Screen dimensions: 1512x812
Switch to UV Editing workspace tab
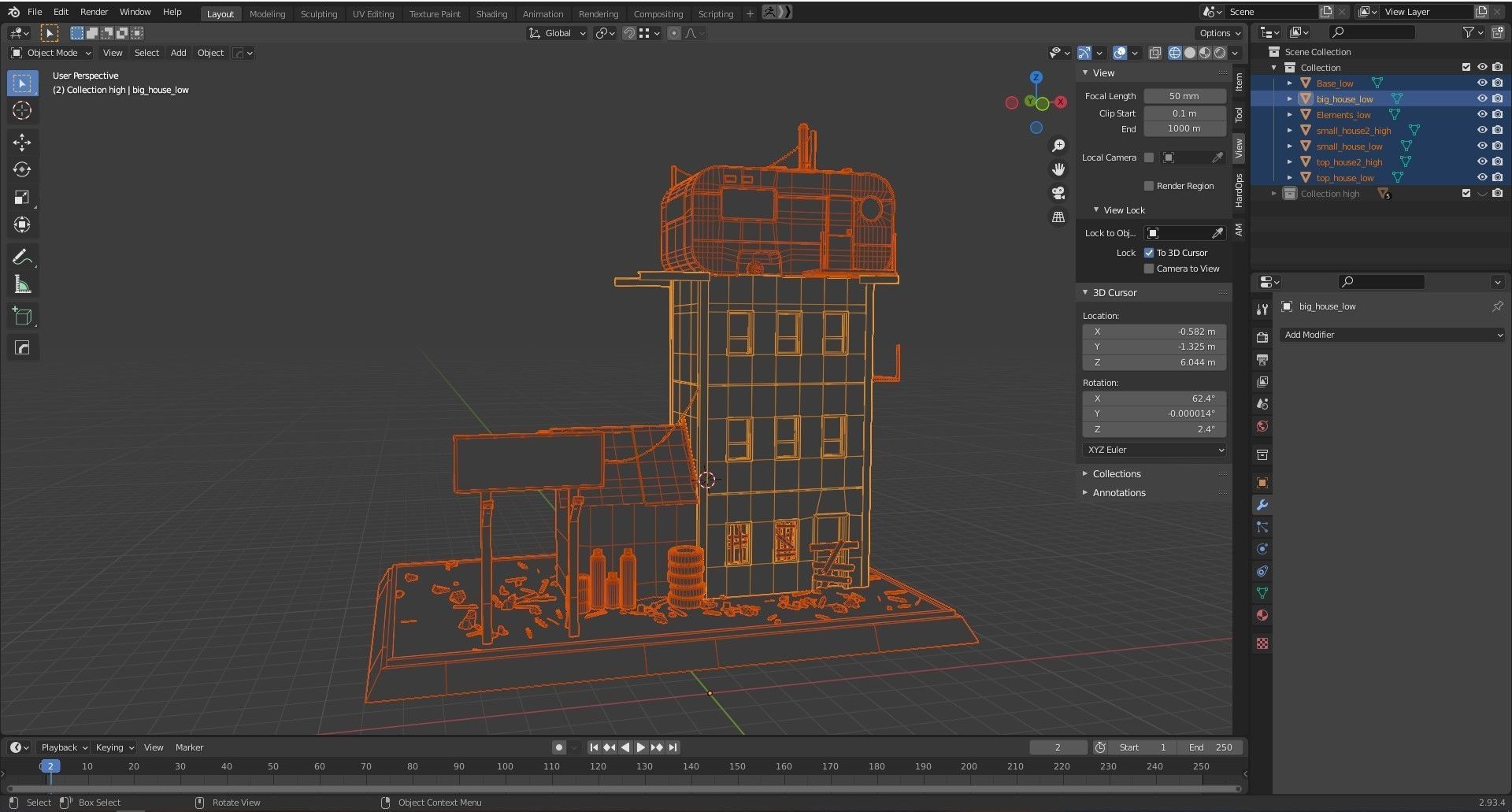(372, 13)
